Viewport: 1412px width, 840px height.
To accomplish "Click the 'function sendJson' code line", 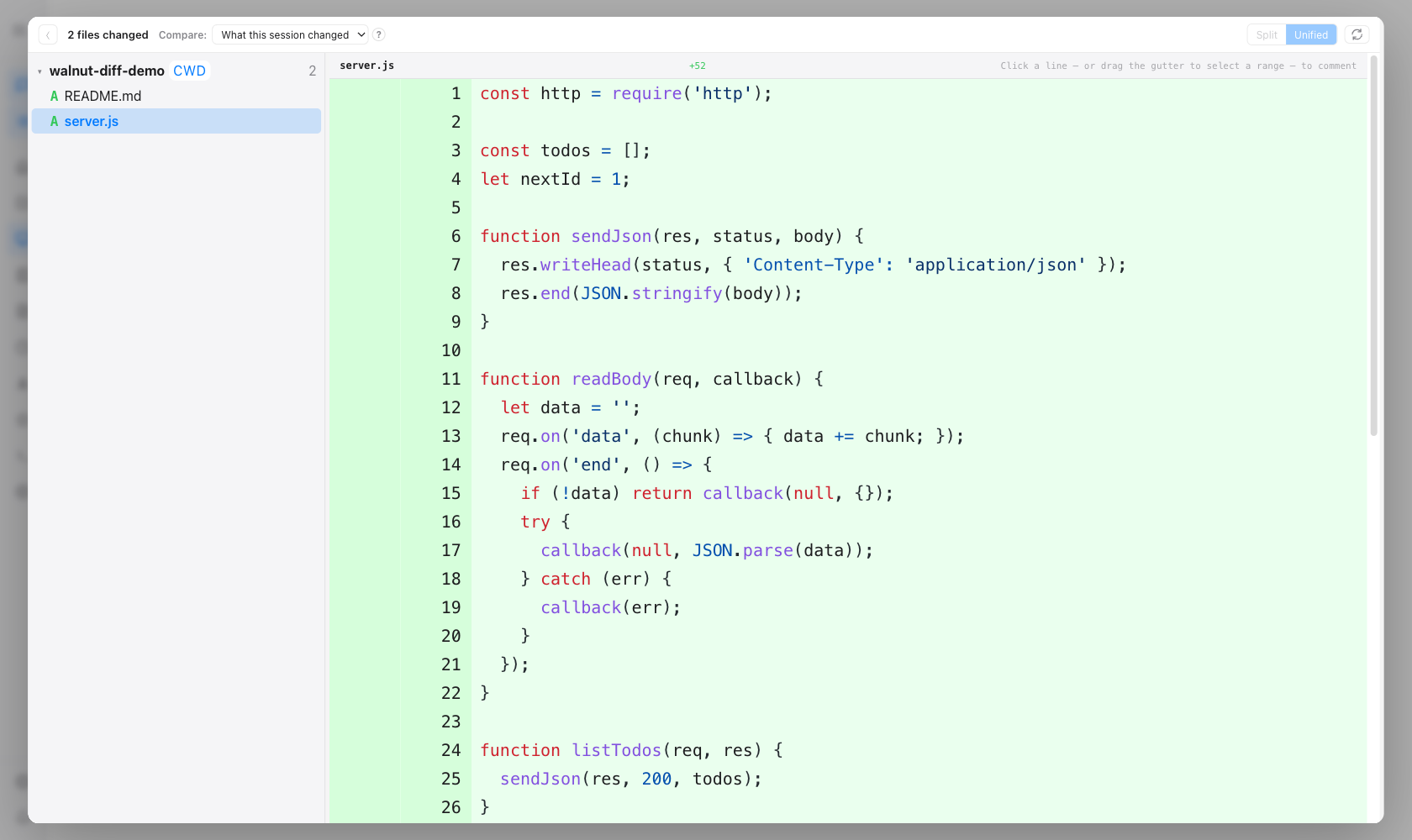I will click(x=672, y=236).
